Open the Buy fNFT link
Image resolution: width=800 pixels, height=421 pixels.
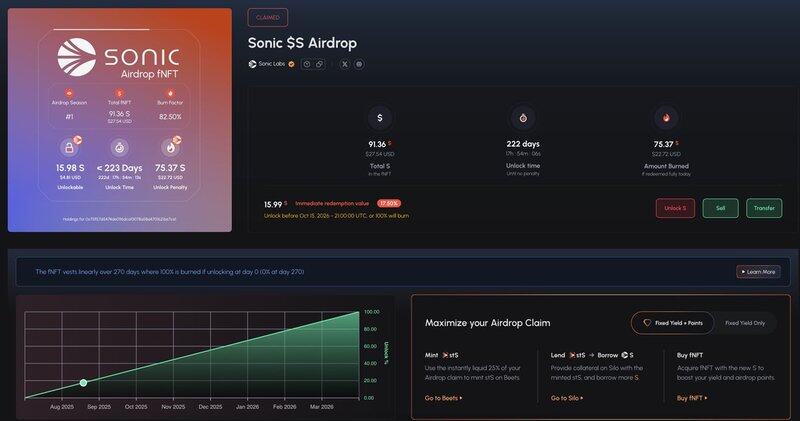click(x=692, y=398)
